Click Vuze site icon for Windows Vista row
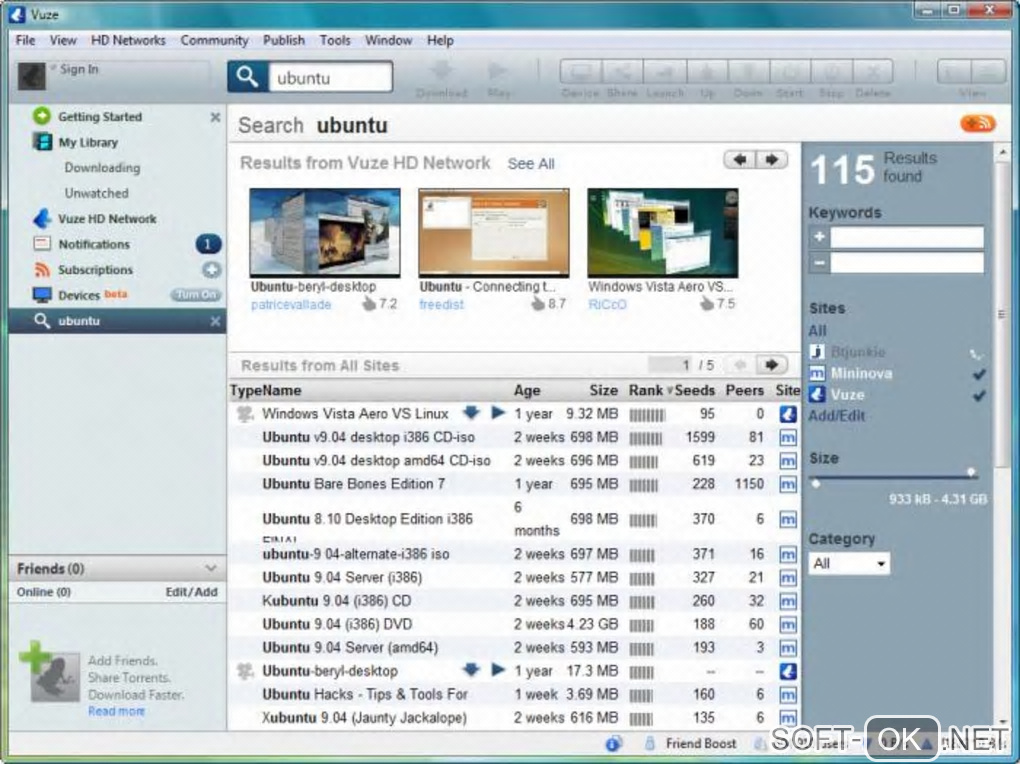 pyautogui.click(x=788, y=414)
